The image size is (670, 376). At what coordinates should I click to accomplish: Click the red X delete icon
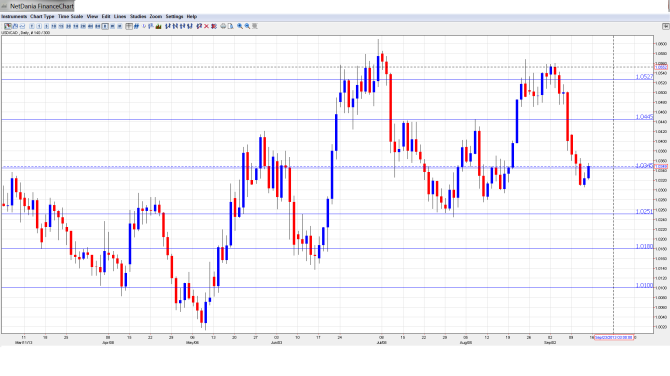[206, 26]
